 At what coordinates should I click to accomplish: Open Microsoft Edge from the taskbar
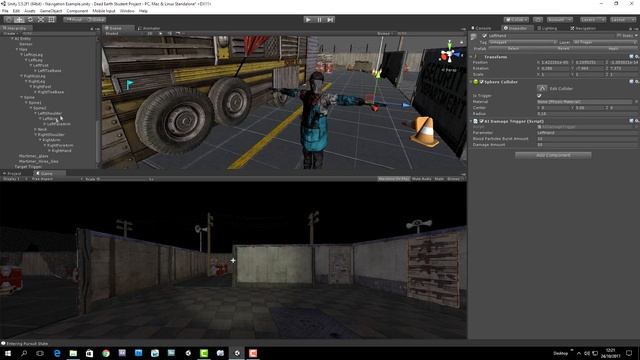click(x=57, y=353)
